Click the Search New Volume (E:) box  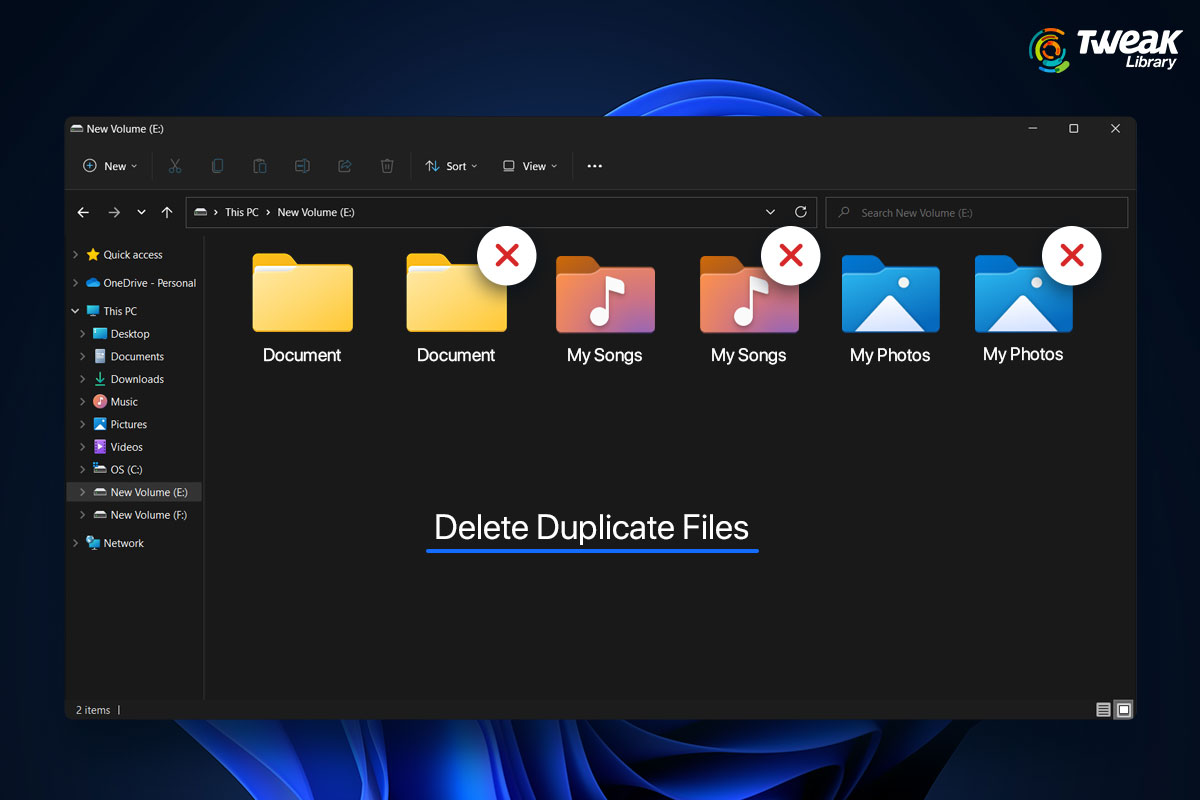click(976, 212)
